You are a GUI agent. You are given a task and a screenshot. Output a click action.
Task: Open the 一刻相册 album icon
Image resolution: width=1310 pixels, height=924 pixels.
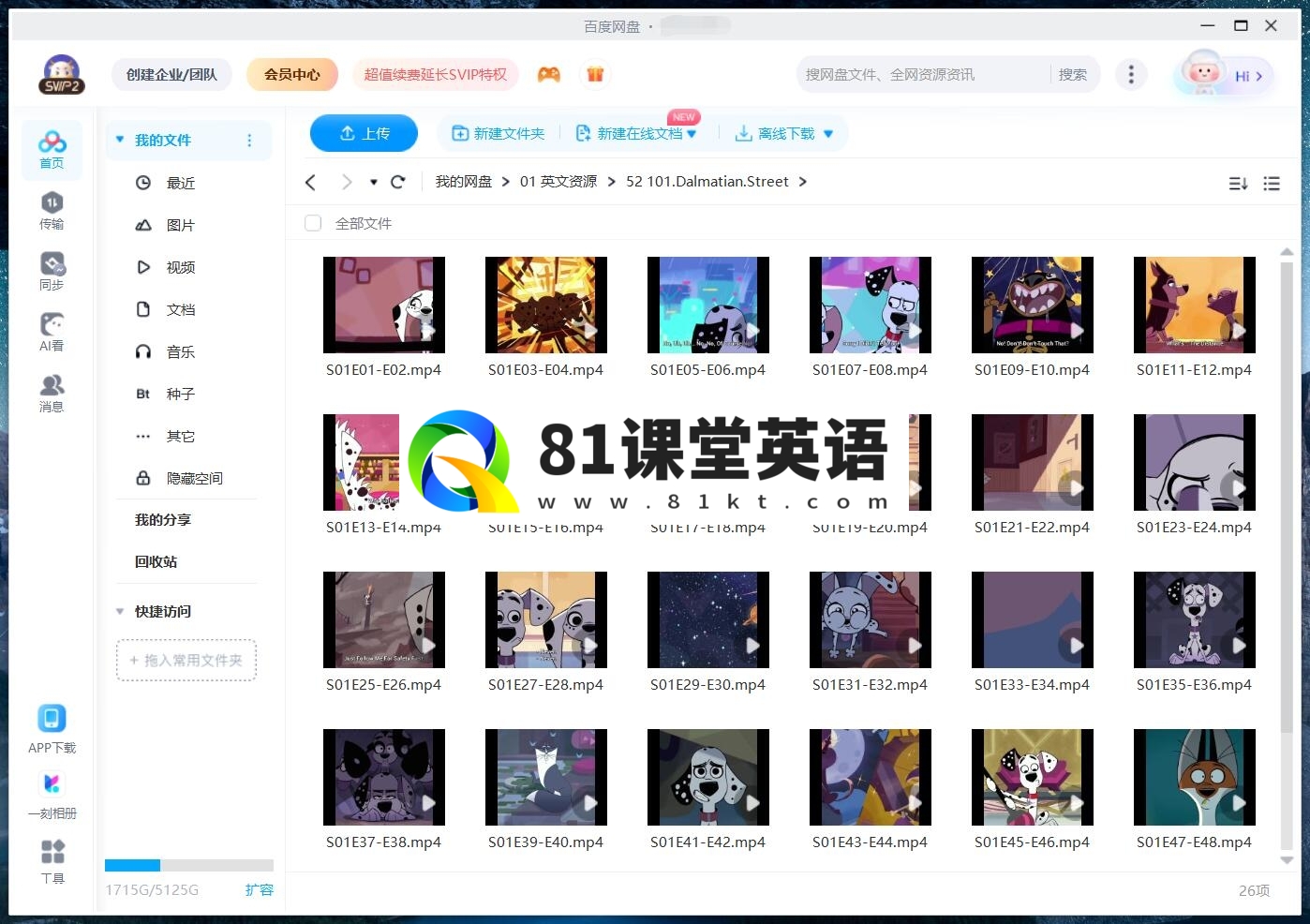pyautogui.click(x=52, y=783)
